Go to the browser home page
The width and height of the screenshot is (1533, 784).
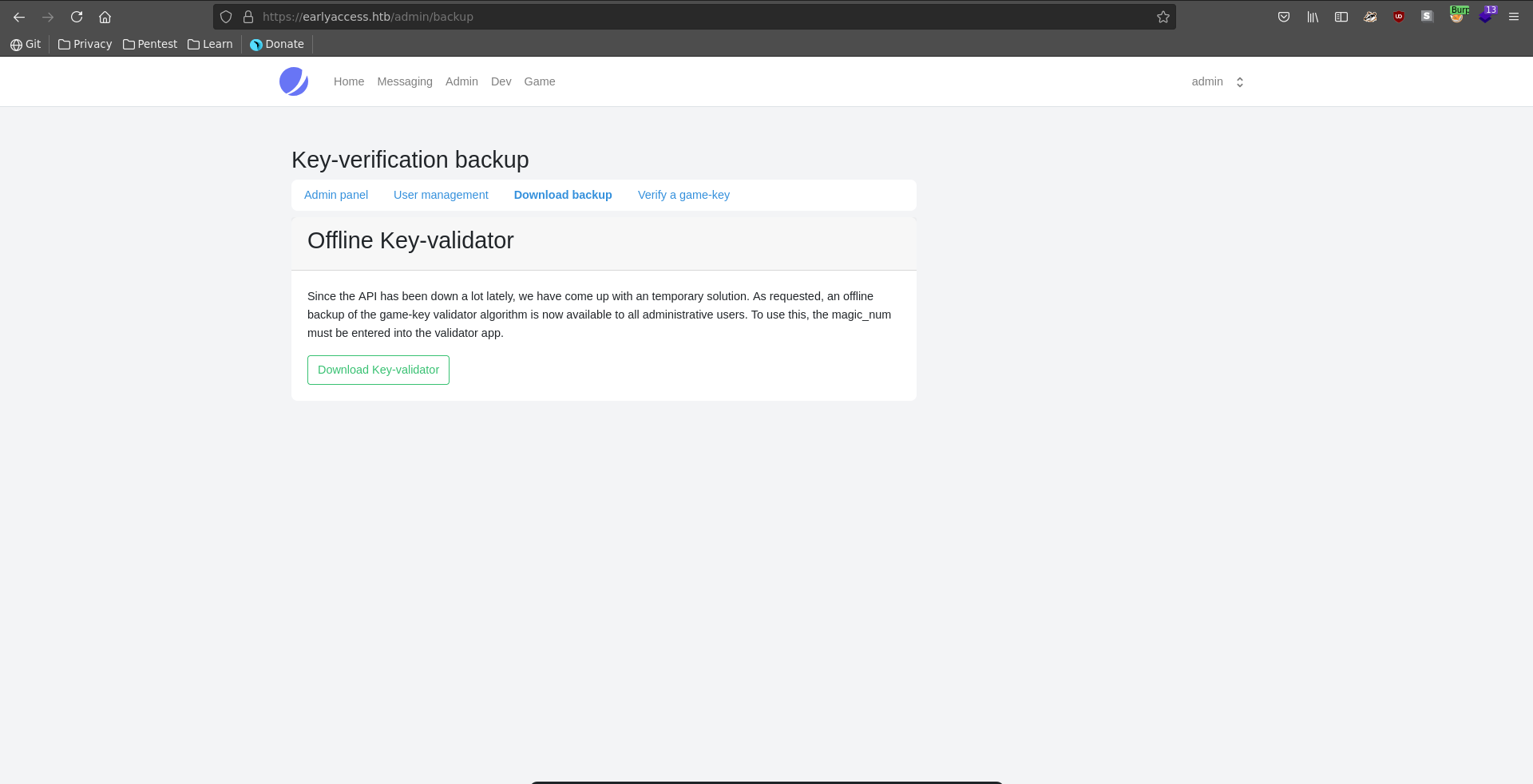tap(105, 17)
